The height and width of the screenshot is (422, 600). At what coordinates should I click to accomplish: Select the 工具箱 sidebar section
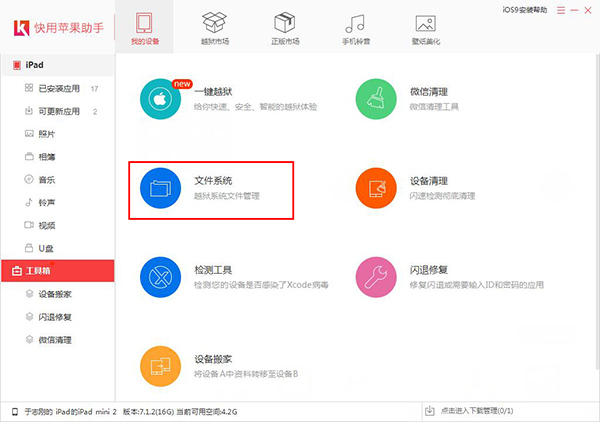coord(58,271)
